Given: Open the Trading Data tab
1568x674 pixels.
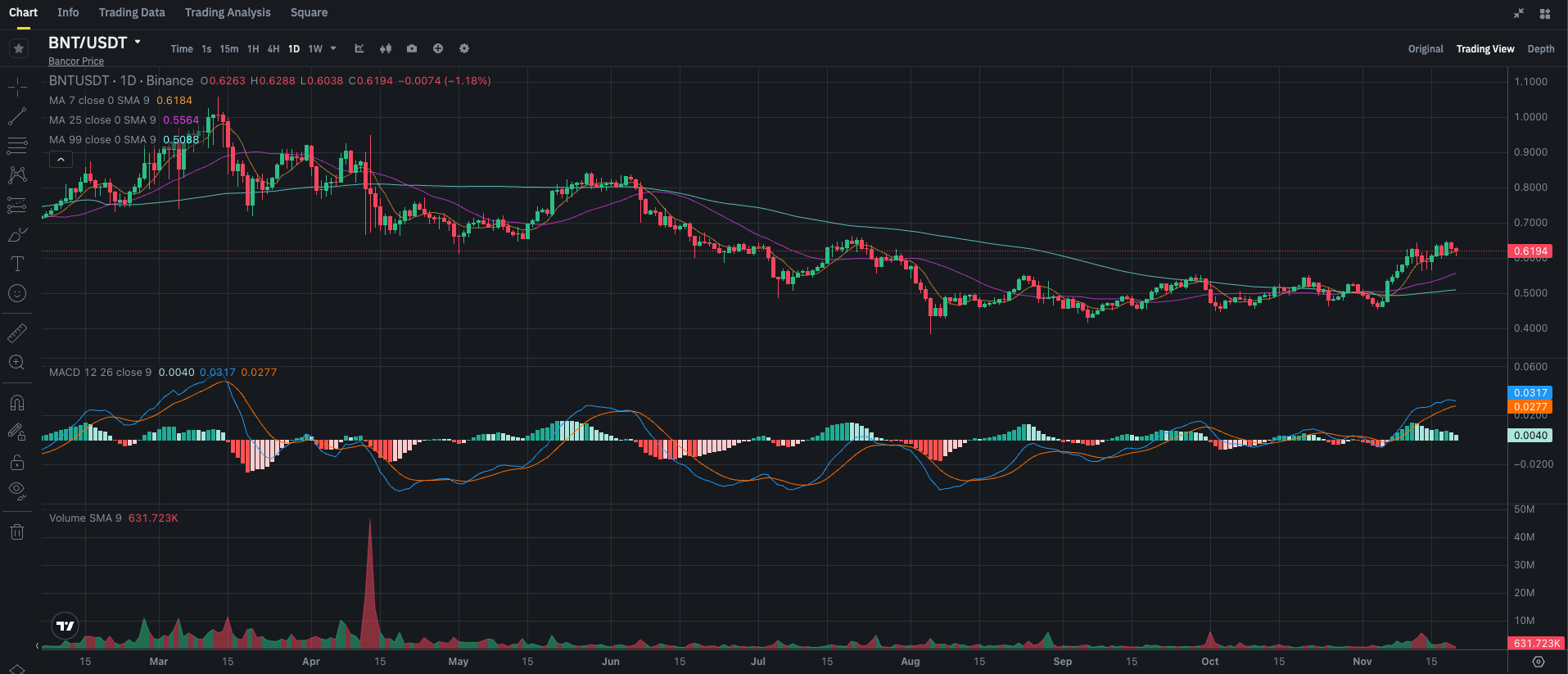Looking at the screenshot, I should click(132, 12).
